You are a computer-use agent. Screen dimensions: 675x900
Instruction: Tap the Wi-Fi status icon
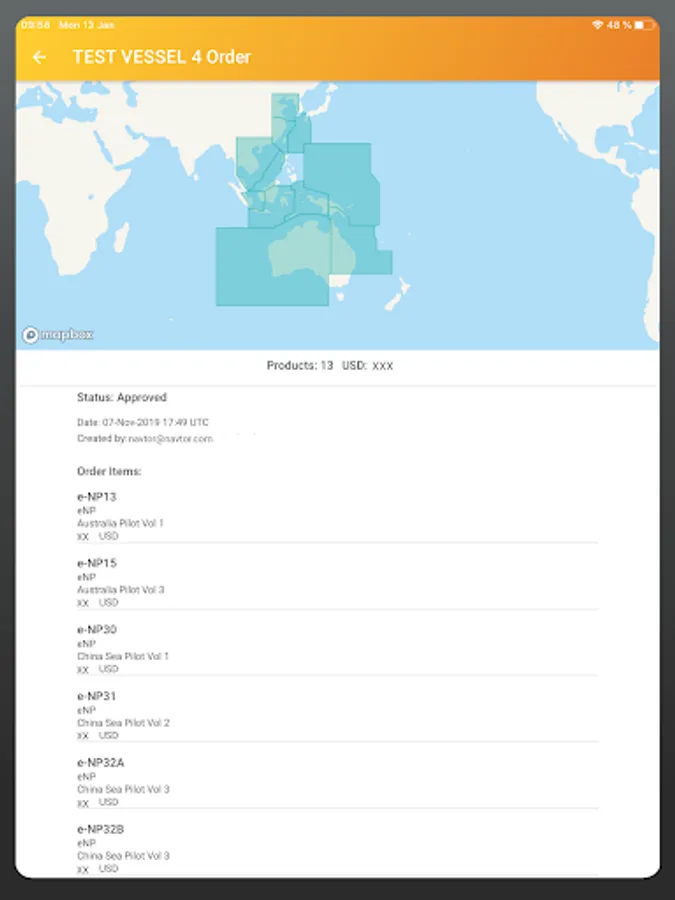click(598, 25)
